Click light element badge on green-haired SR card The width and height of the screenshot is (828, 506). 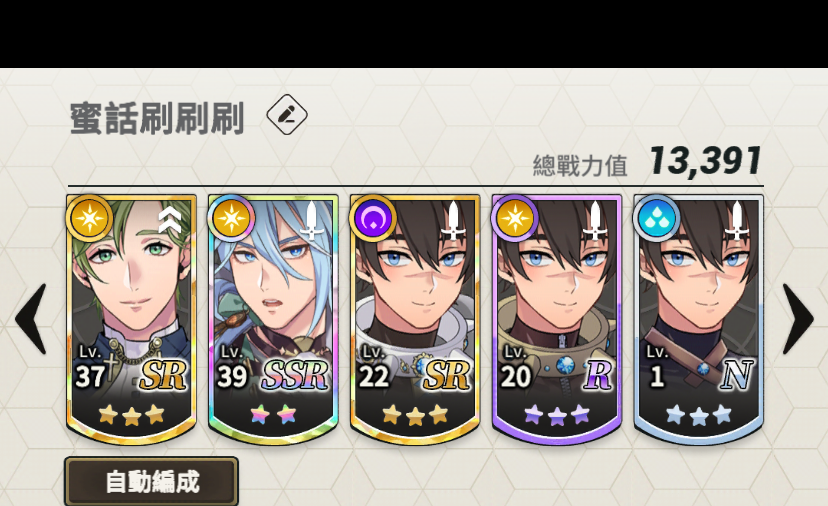pos(89,218)
